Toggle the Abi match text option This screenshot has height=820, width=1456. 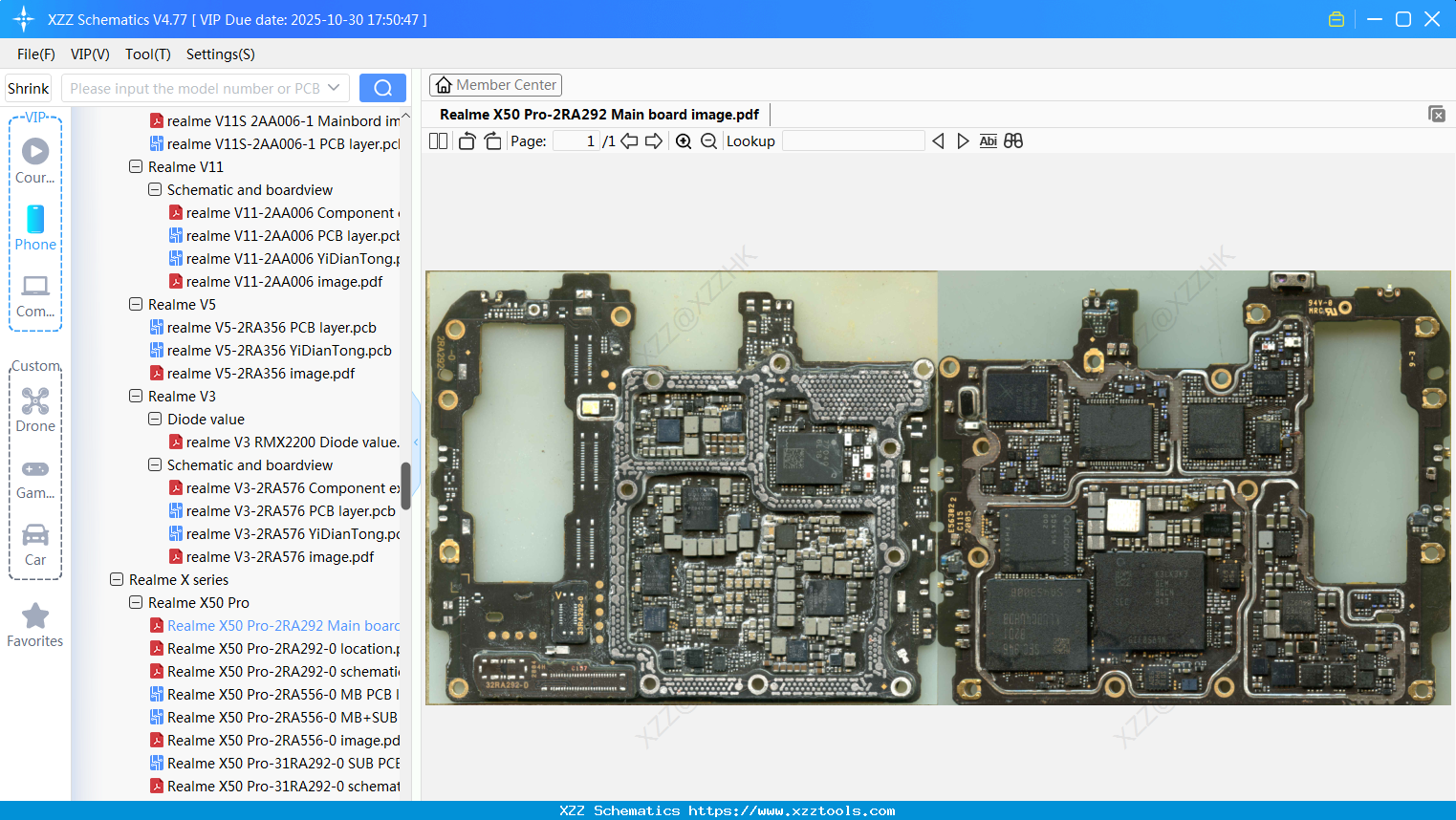point(988,141)
